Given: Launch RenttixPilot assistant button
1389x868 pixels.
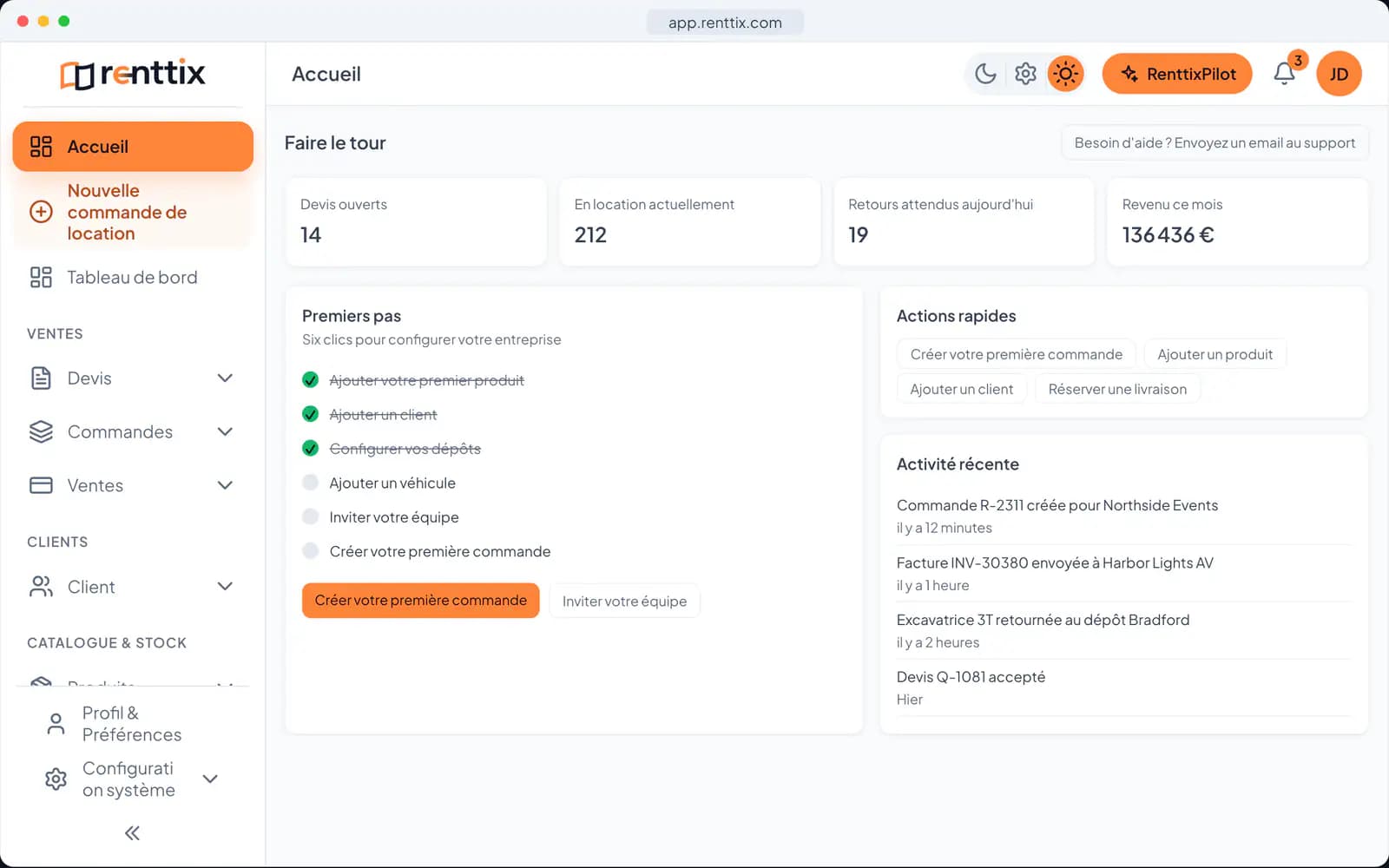Looking at the screenshot, I should point(1177,74).
